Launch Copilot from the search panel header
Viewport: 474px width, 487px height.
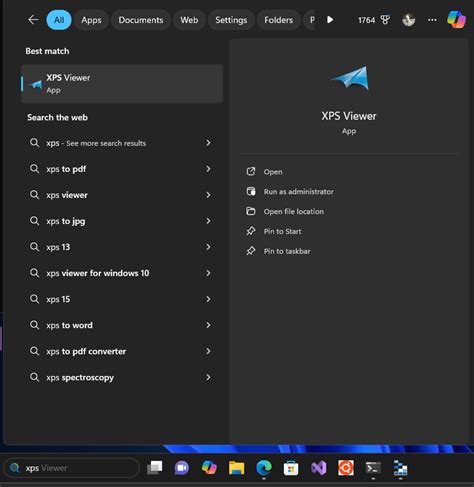coord(456,20)
